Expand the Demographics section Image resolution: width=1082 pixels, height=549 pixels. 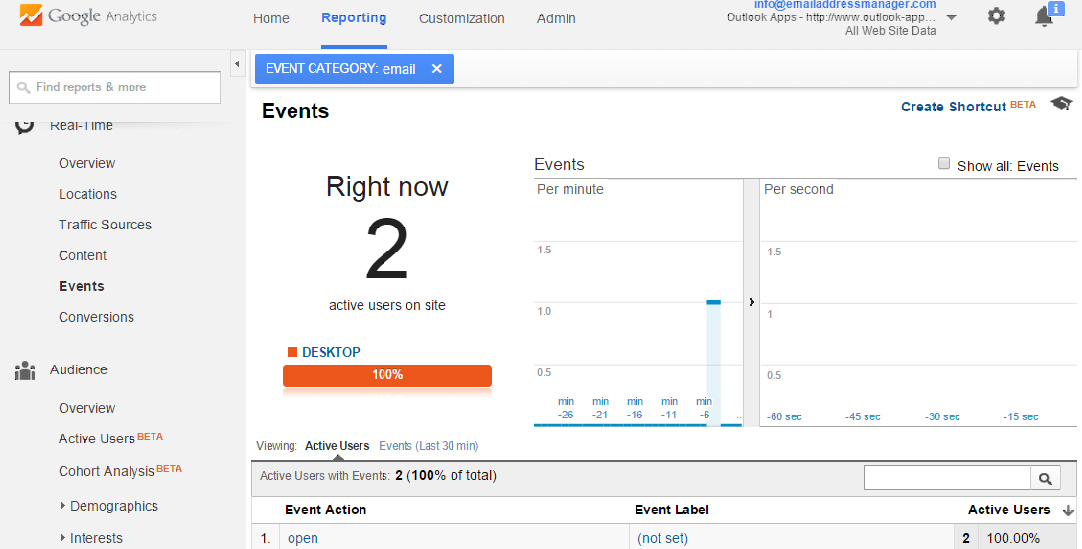[x=63, y=506]
